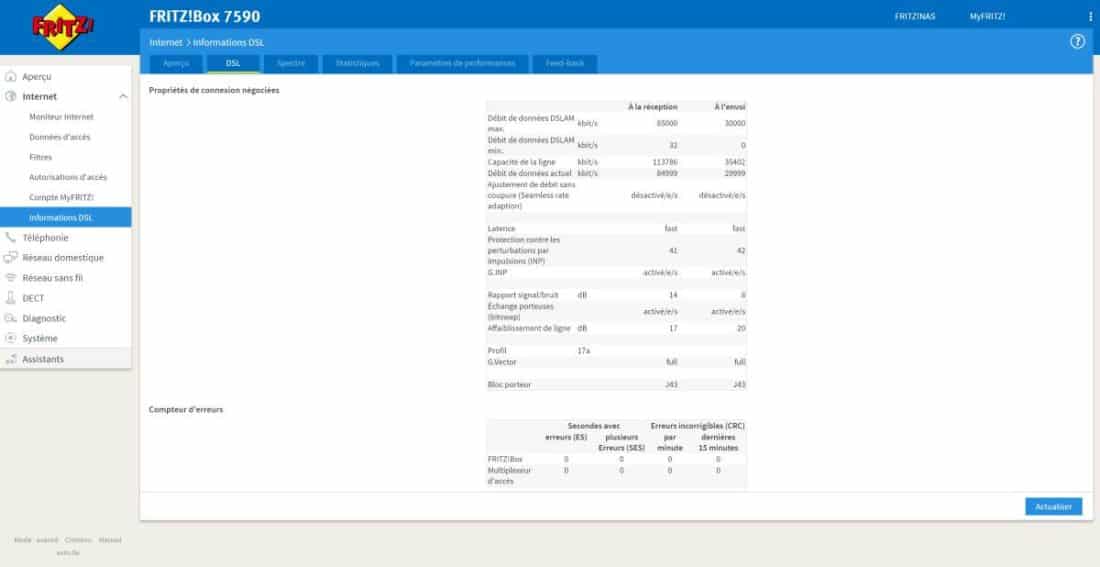Viewport: 1100px width, 567px height.
Task: Click the Contenu footer link
Action: pyautogui.click(x=78, y=540)
